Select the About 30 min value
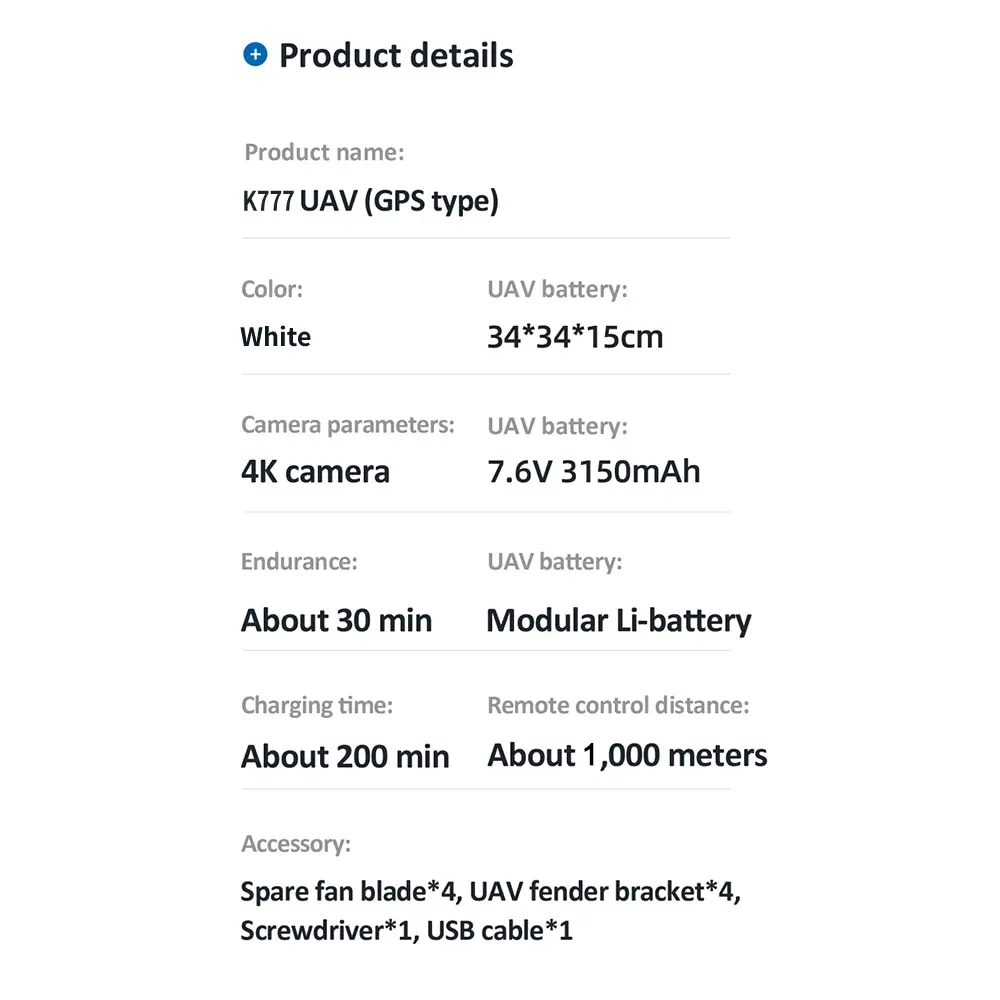This screenshot has width=1000, height=1000. pos(336,620)
